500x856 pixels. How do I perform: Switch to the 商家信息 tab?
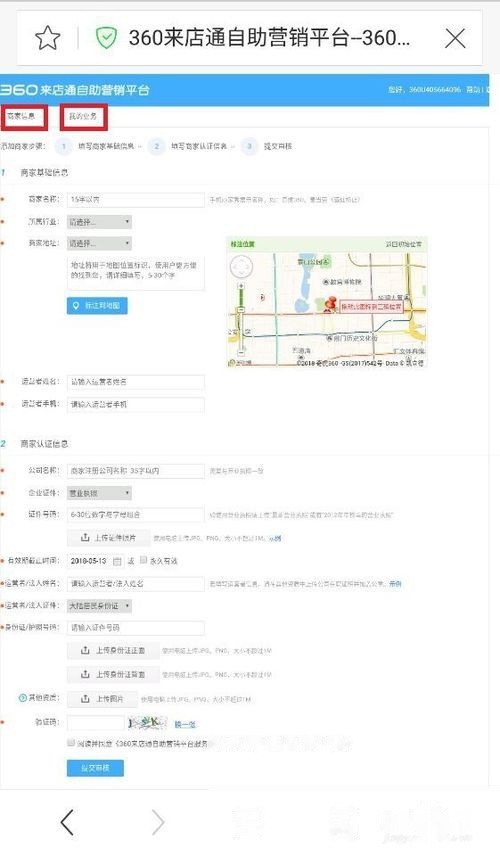(23, 116)
